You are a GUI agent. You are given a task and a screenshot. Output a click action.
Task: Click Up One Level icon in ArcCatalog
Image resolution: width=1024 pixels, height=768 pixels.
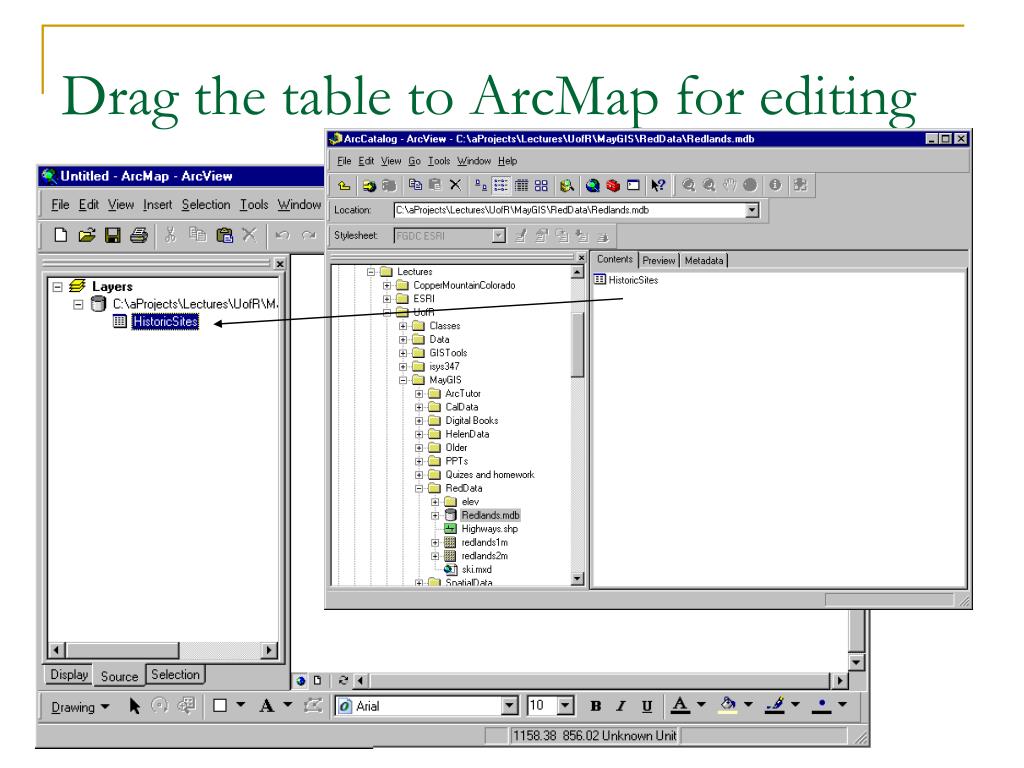click(x=344, y=185)
